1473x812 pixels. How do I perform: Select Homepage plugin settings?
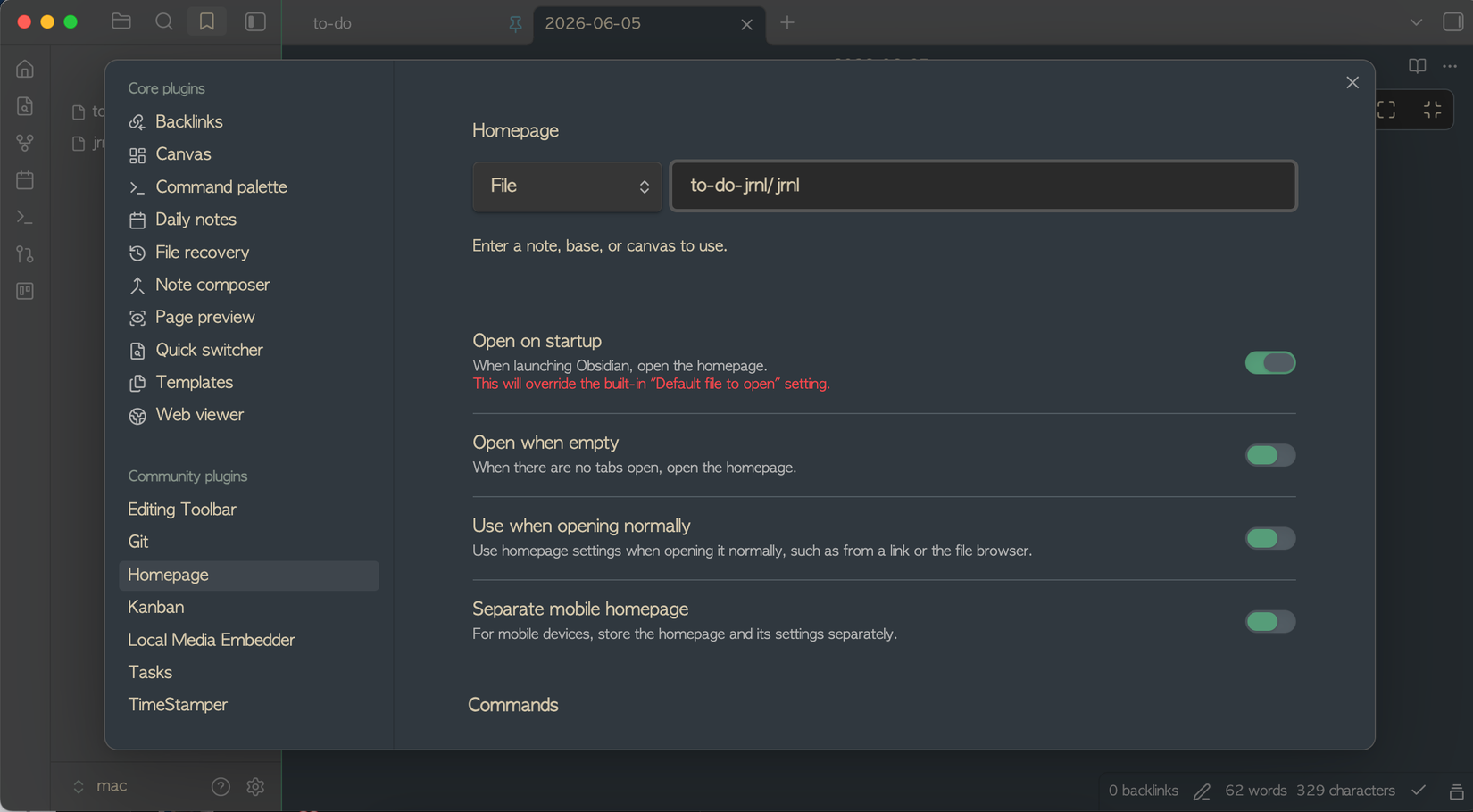point(248,575)
